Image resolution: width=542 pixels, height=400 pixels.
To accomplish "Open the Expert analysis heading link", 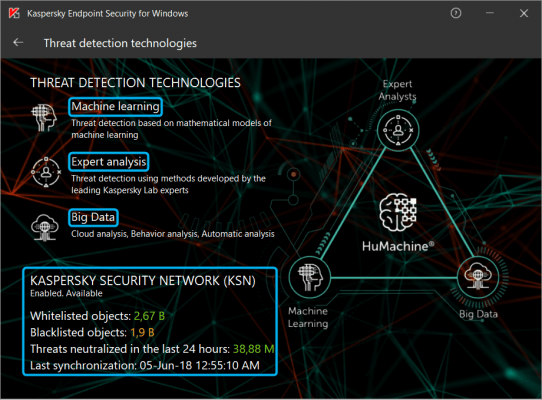I will (109, 162).
